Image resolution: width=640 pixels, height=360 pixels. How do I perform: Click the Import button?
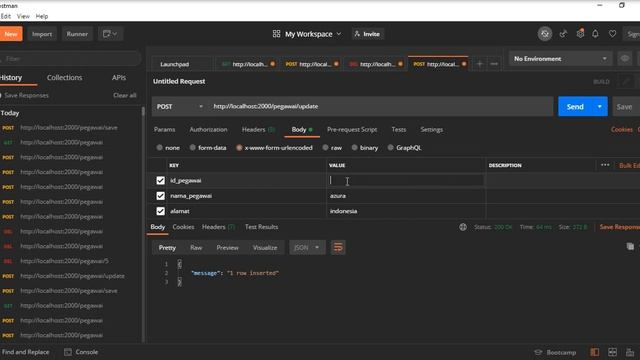click(42, 34)
